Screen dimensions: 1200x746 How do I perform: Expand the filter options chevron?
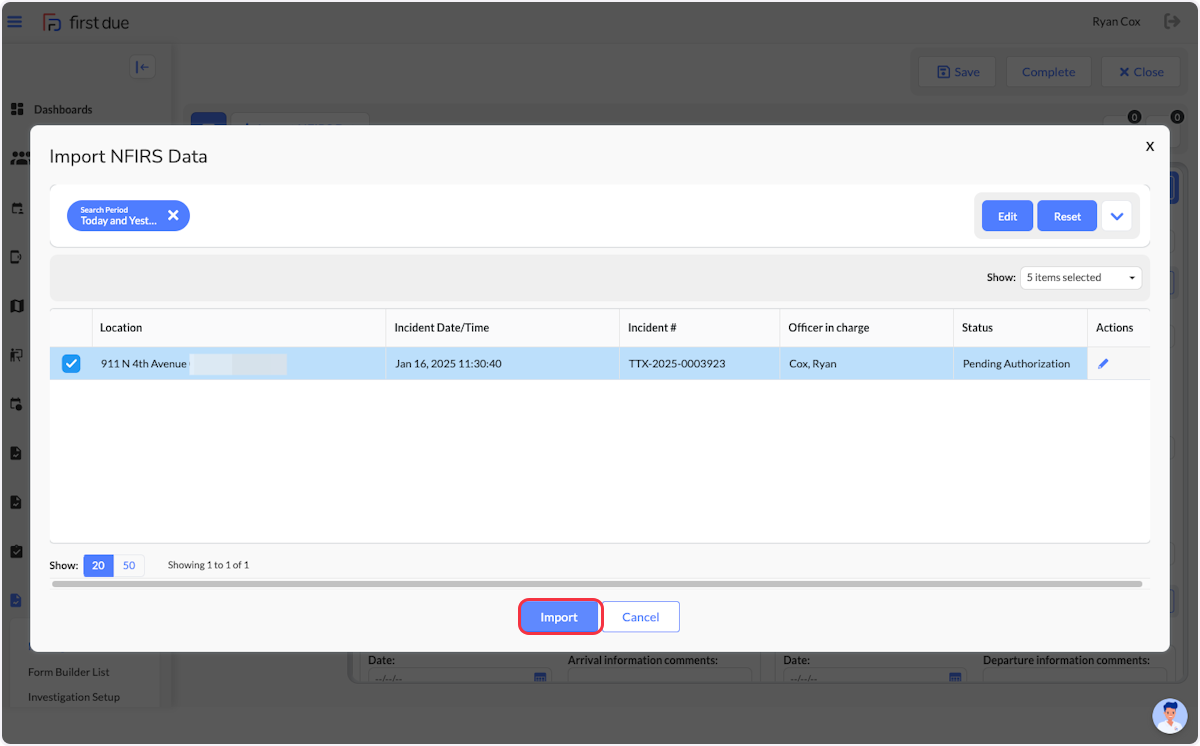[1117, 216]
